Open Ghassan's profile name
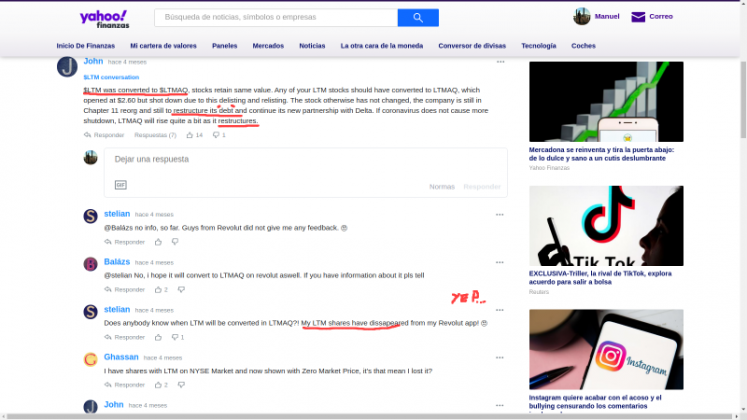747x420 pixels. click(x=121, y=357)
